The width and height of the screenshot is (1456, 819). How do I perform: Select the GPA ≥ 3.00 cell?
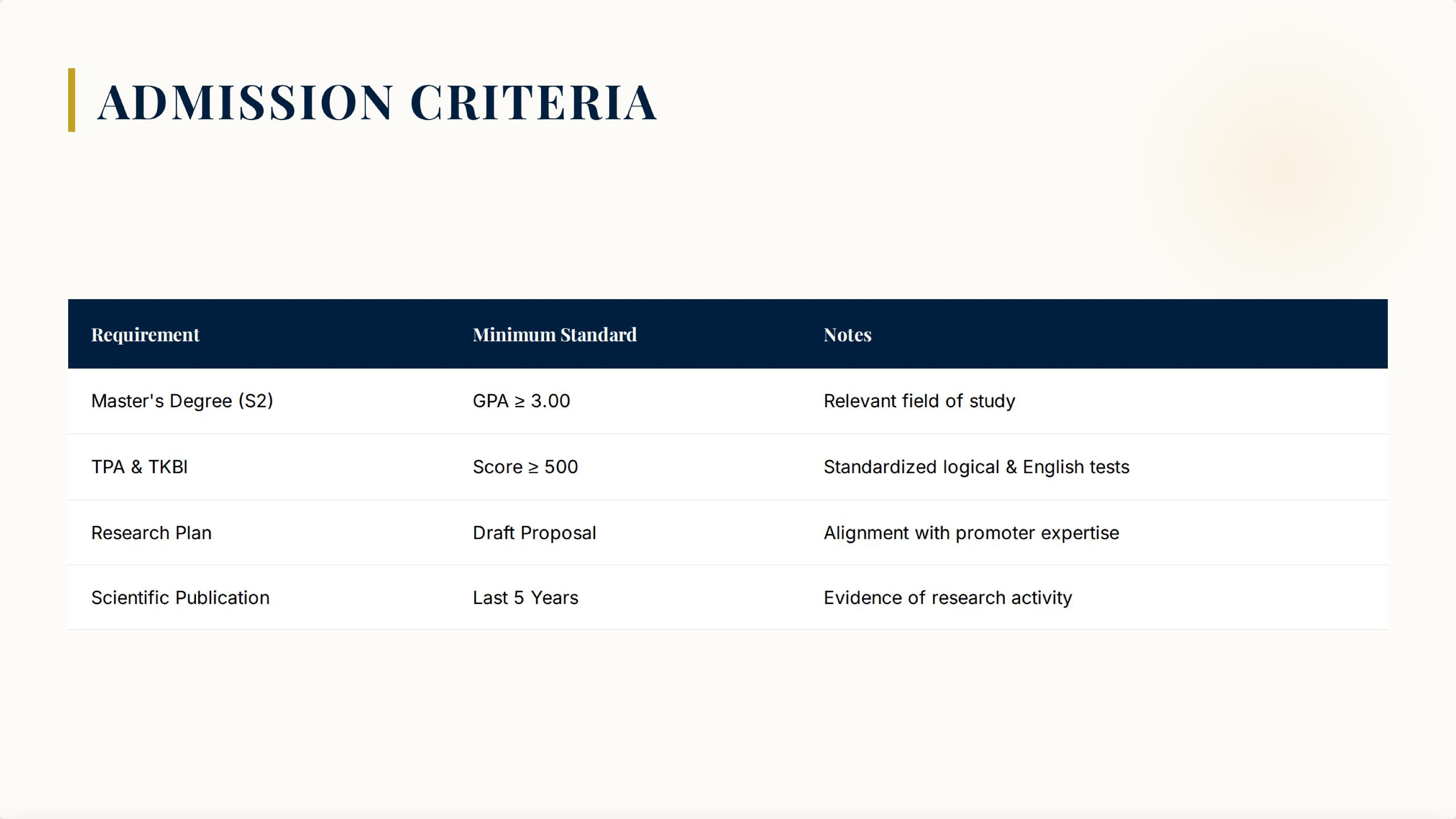coord(521,401)
